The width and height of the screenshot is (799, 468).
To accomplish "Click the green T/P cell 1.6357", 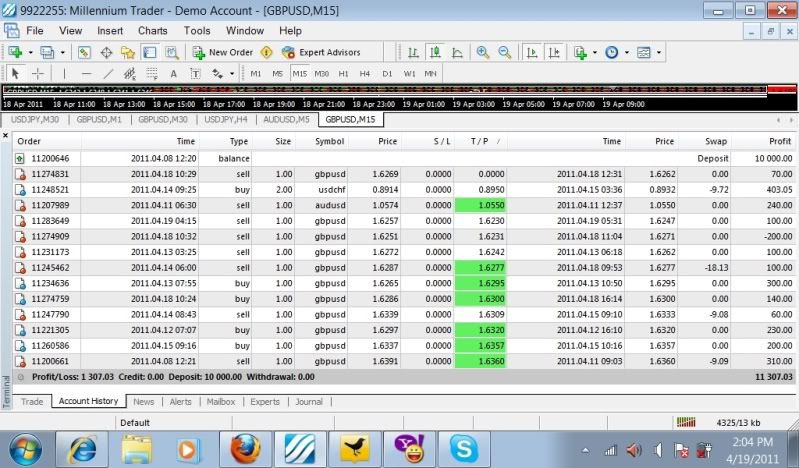I will click(481, 346).
